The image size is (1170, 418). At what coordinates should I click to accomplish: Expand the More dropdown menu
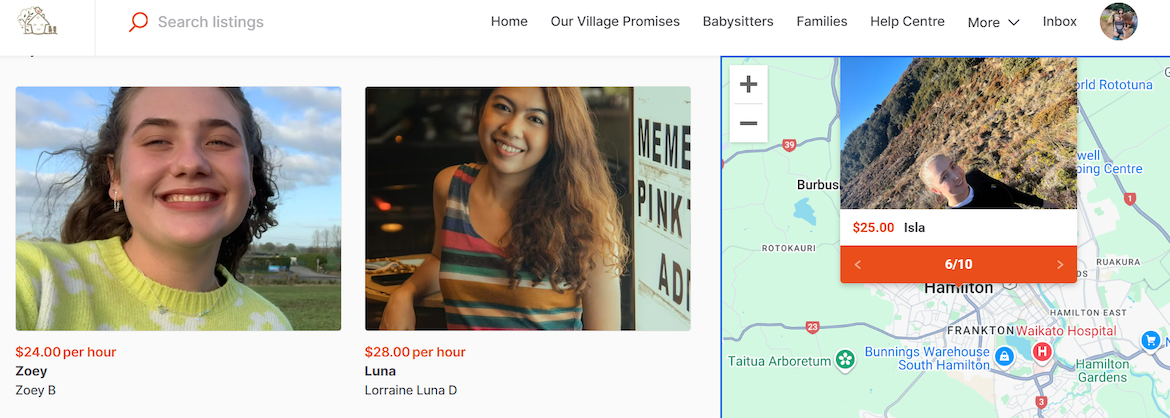tap(993, 22)
